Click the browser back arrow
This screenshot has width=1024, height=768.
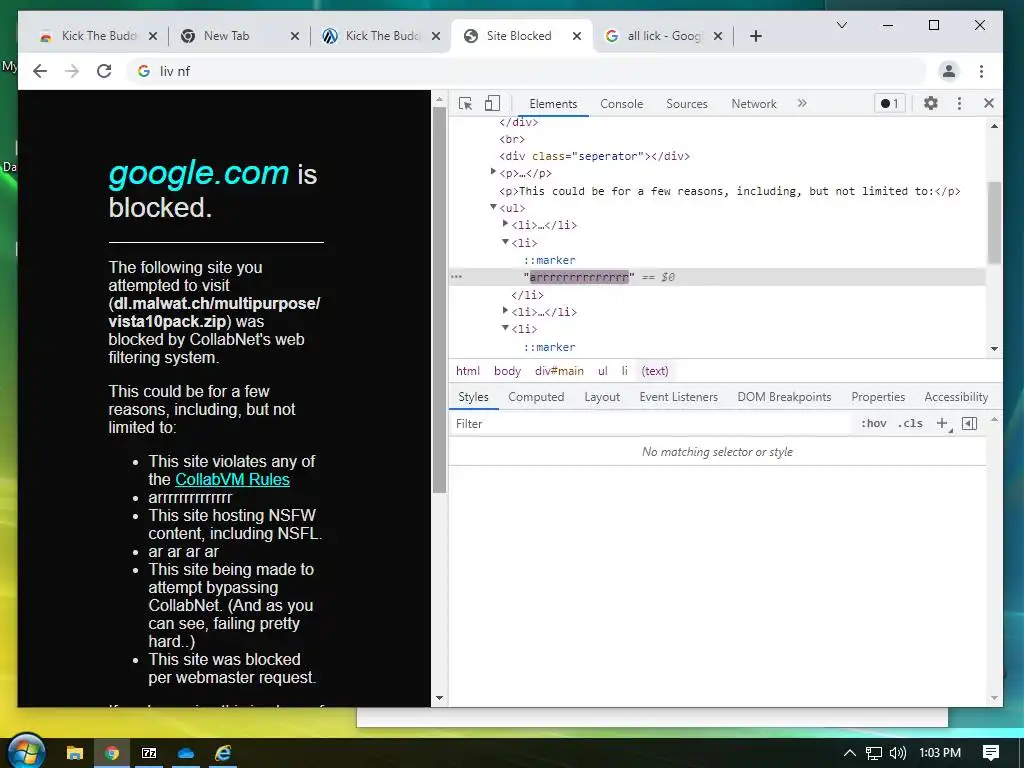point(40,71)
